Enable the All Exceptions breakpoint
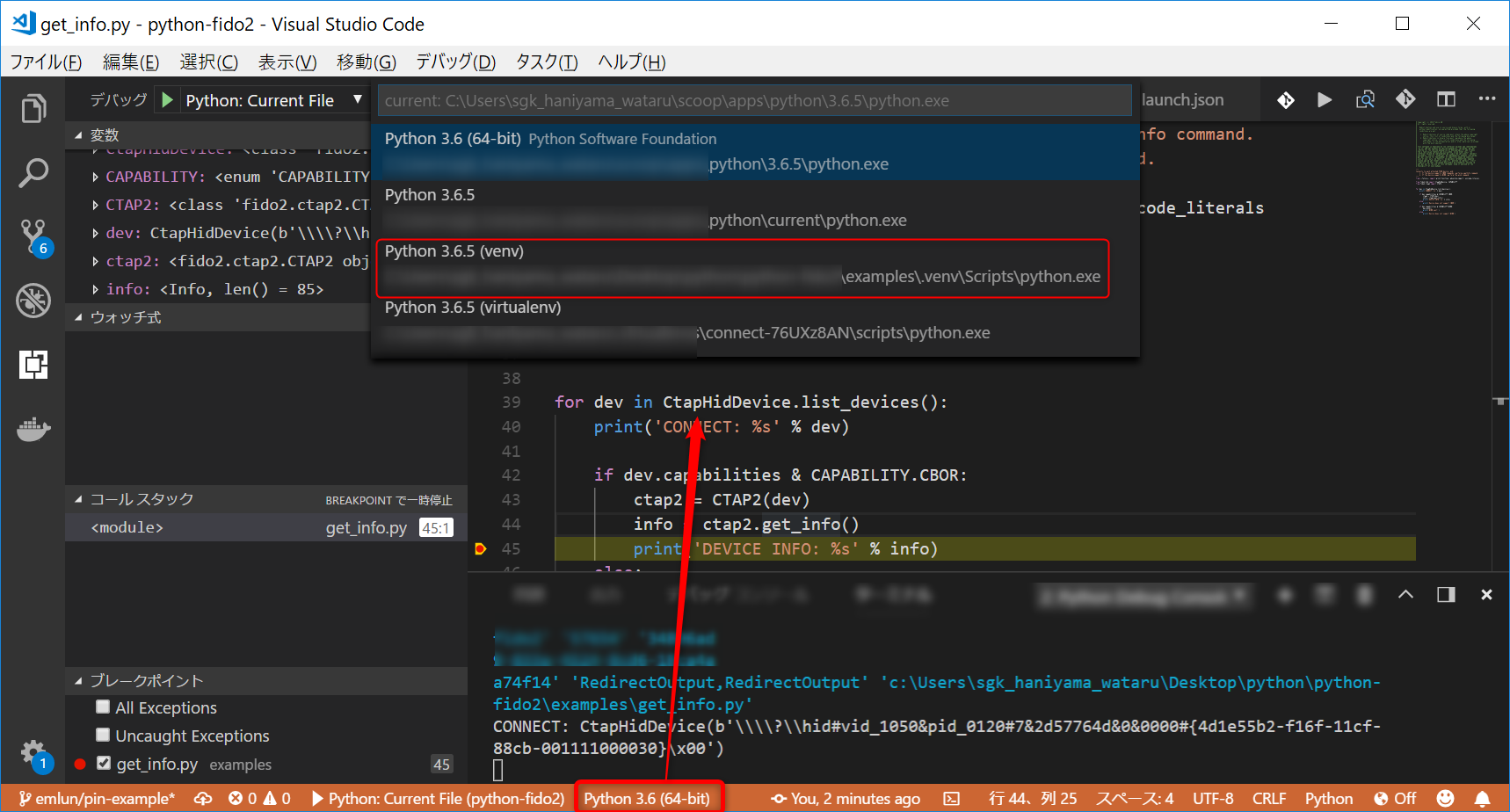1510x812 pixels. 102,707
